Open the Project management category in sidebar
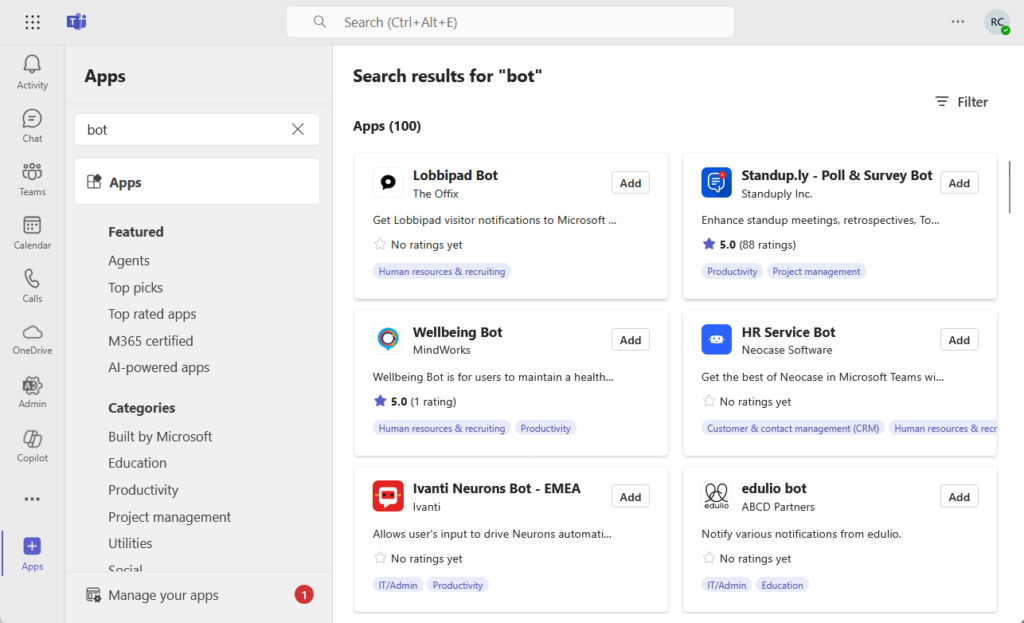Image resolution: width=1024 pixels, height=623 pixels. (169, 517)
